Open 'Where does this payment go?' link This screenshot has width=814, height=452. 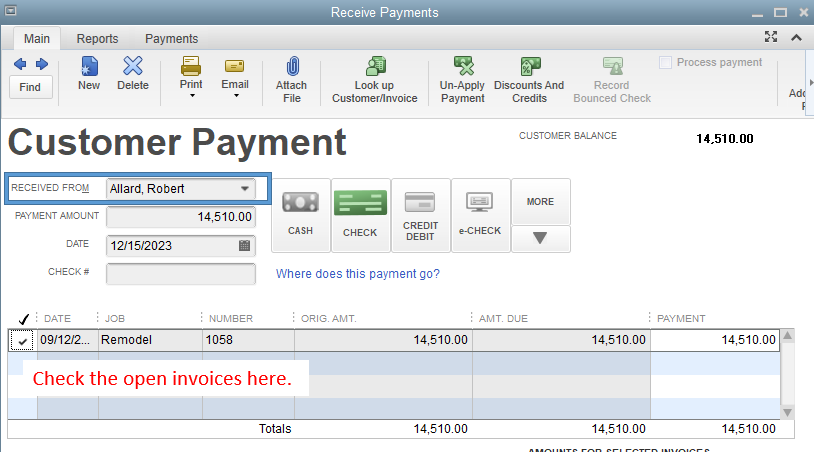pyautogui.click(x=357, y=274)
